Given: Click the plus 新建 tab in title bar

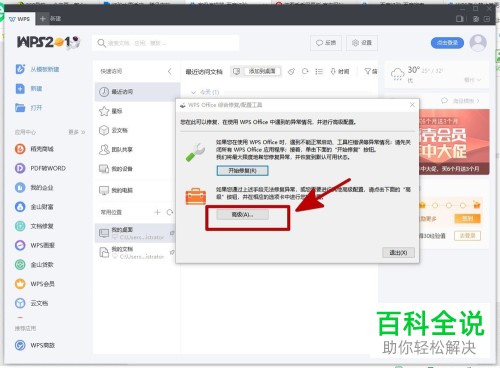Looking at the screenshot, I should coord(50,19).
